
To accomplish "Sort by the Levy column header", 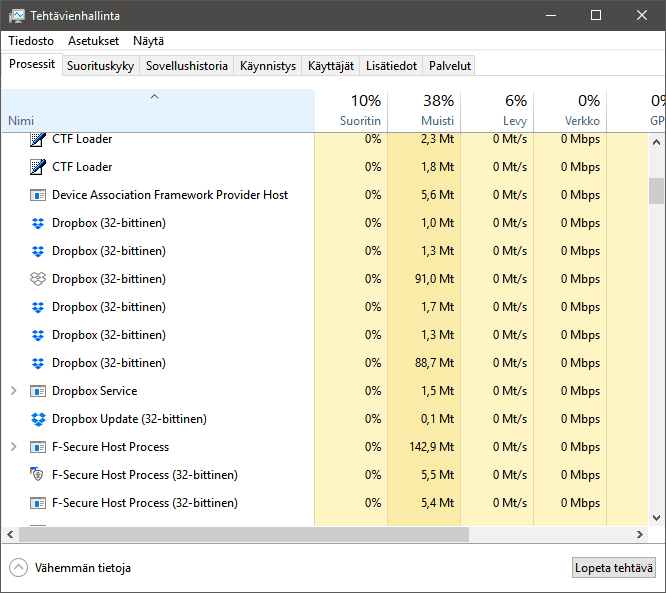I will pyautogui.click(x=497, y=110).
